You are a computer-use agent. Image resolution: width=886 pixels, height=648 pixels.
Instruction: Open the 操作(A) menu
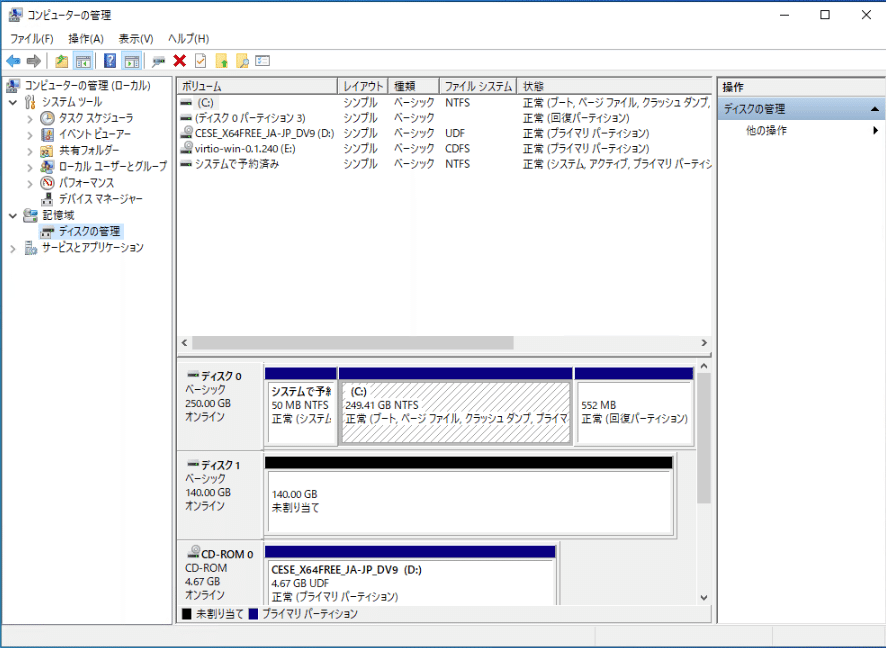click(86, 38)
